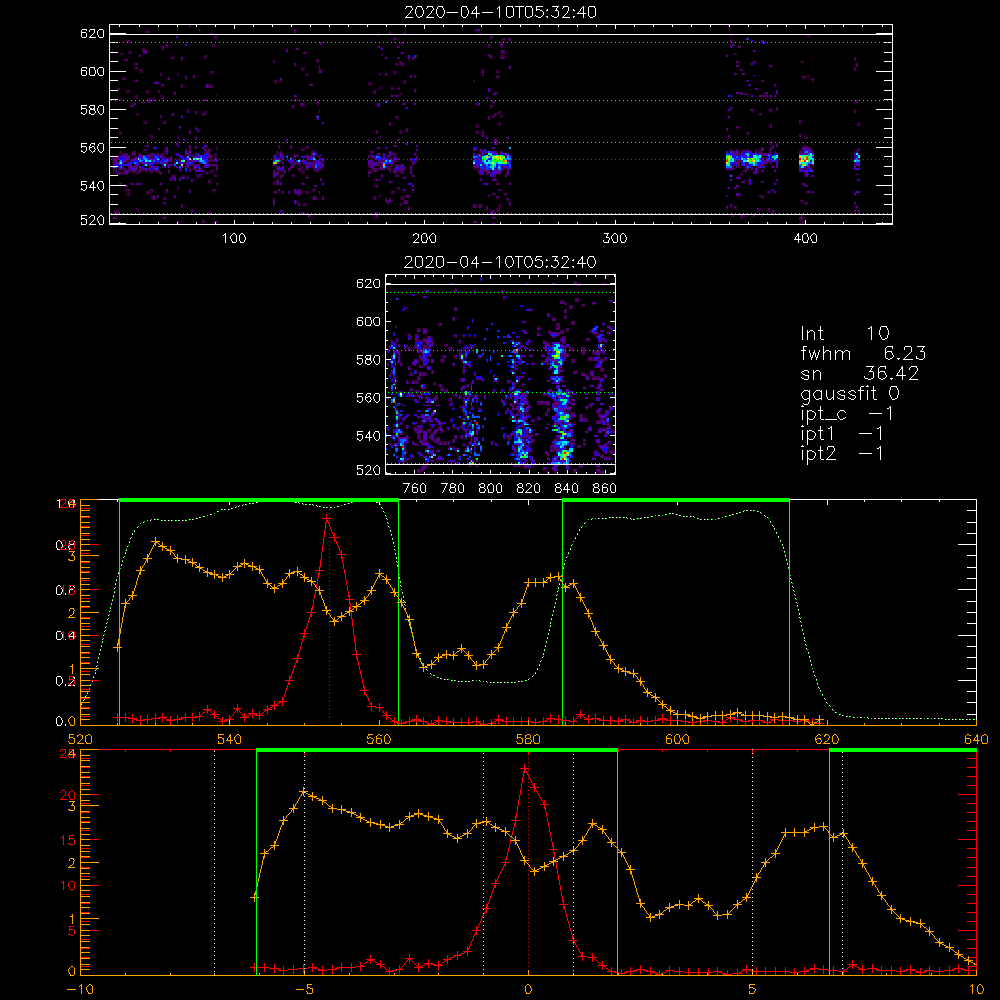Click x-axis label 400 of top spectrogram

tap(805, 239)
